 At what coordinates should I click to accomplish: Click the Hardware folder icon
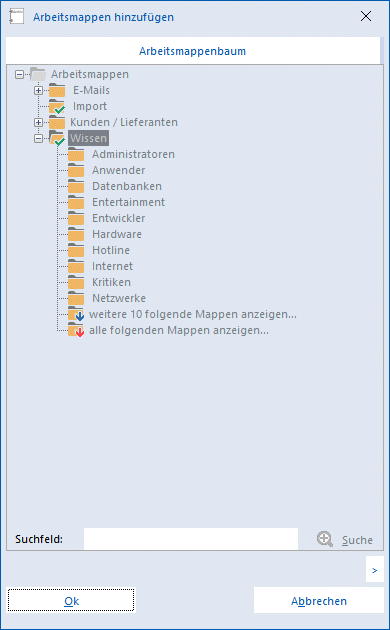pos(76,234)
